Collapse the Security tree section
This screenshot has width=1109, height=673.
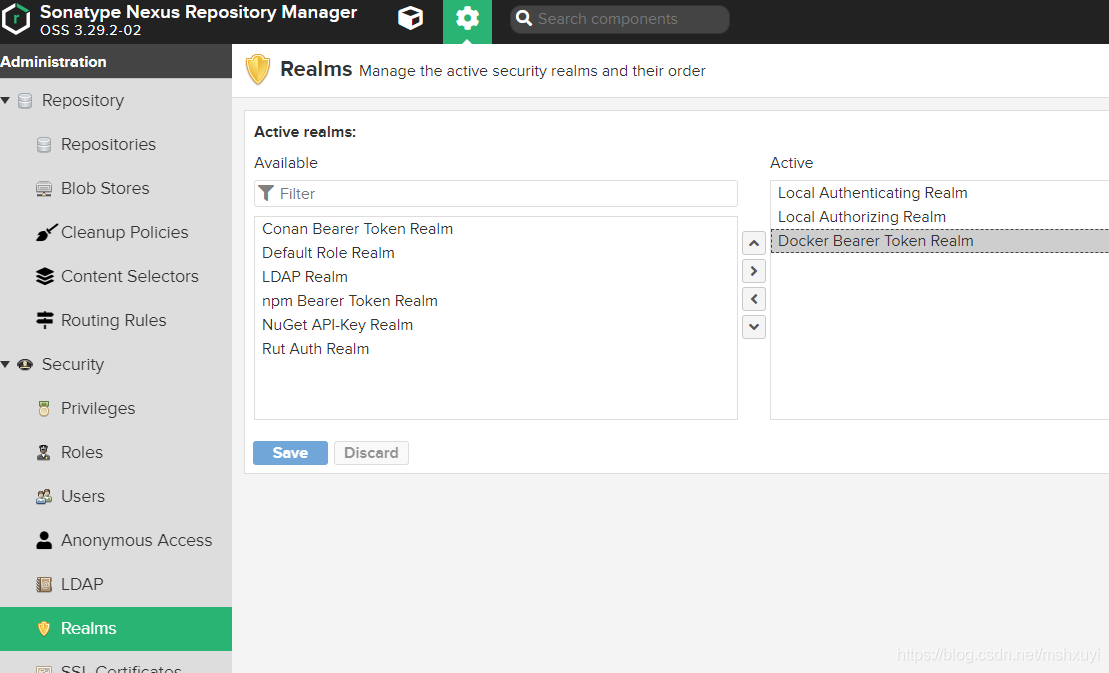(x=6, y=364)
